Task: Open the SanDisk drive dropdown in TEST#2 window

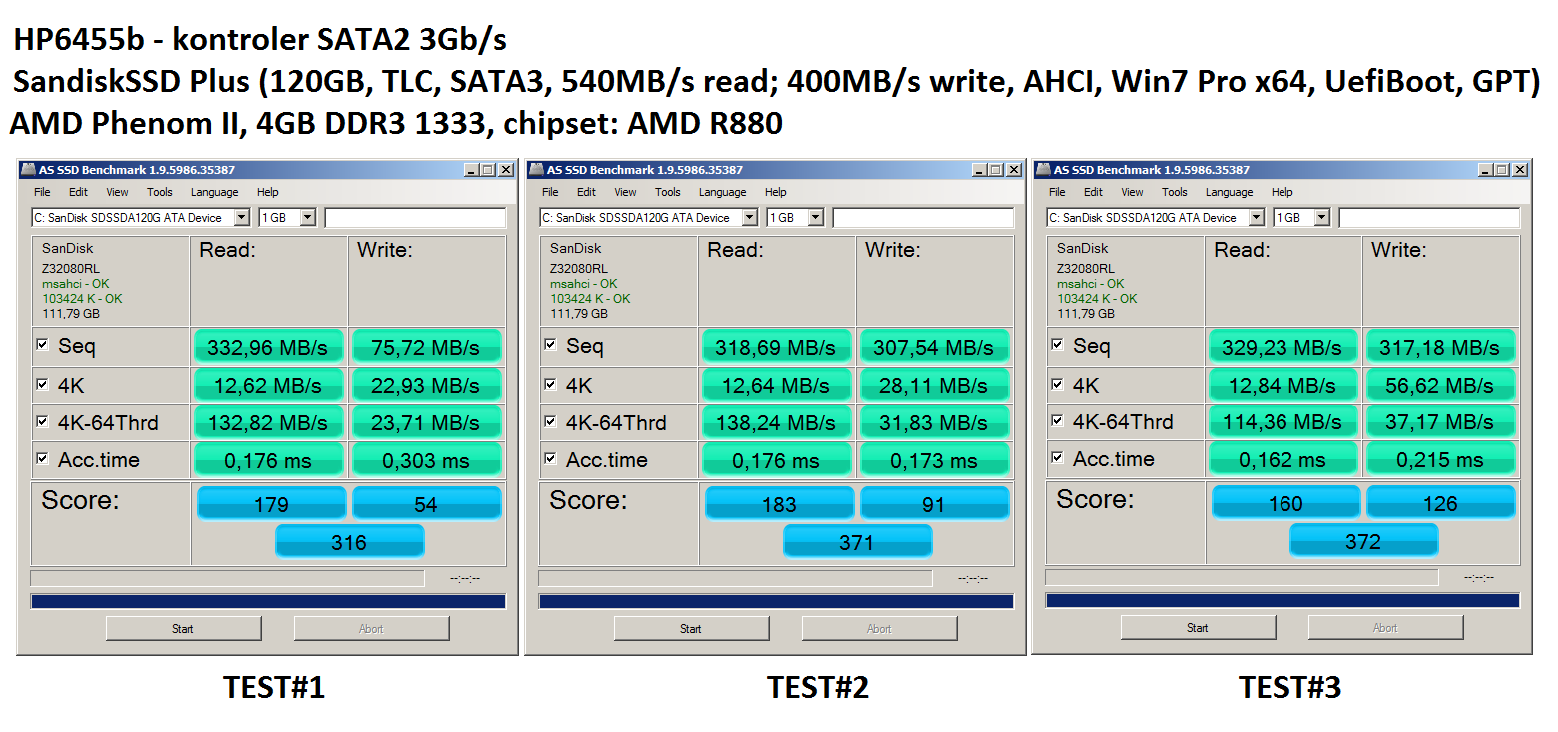Action: click(649, 217)
